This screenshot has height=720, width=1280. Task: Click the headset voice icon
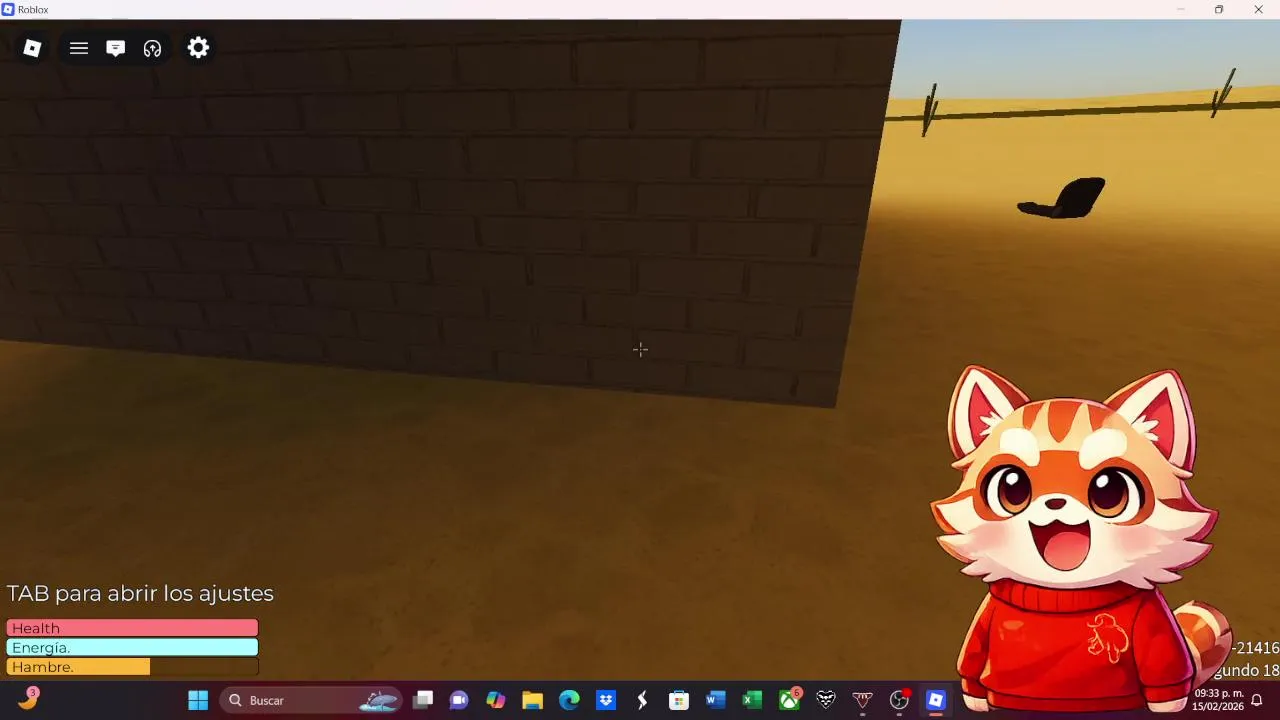point(152,48)
